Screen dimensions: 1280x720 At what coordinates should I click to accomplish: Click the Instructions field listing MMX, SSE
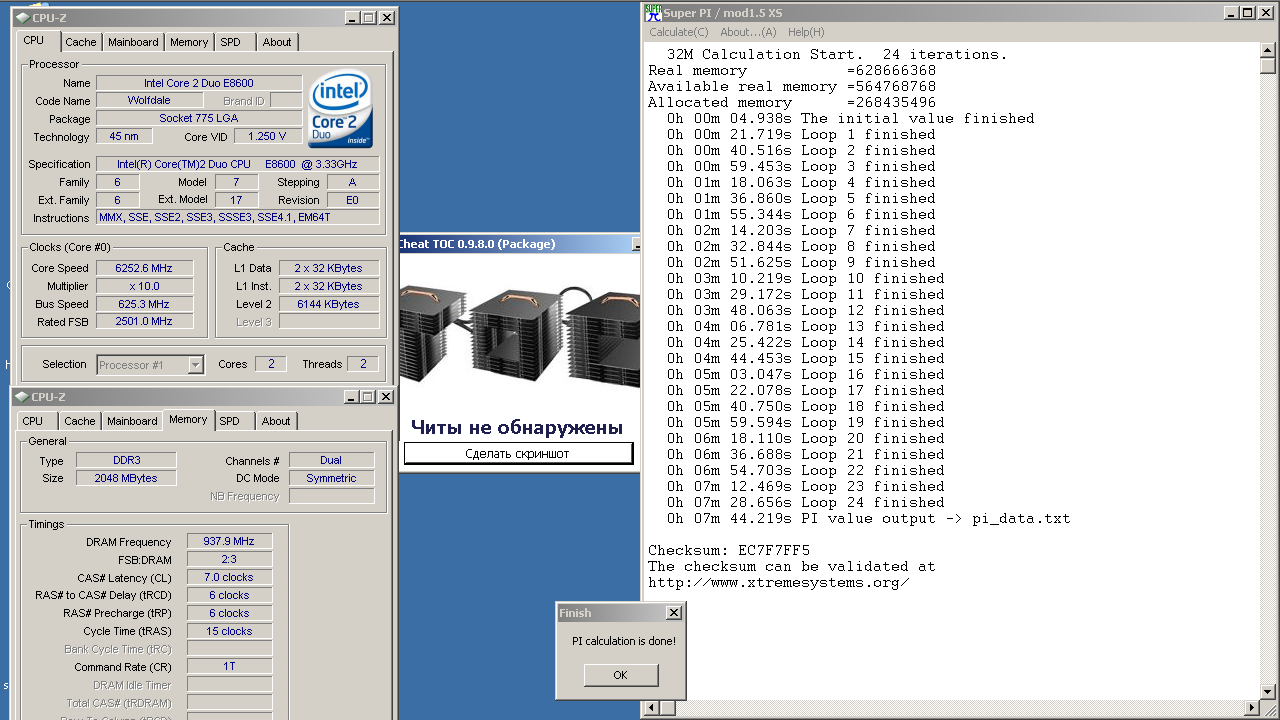point(238,218)
